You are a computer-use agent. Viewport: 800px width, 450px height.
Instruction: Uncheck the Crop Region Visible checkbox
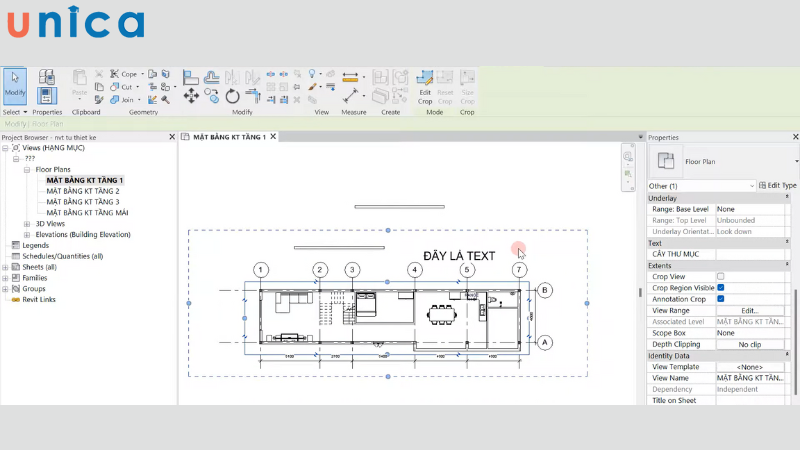tap(720, 288)
